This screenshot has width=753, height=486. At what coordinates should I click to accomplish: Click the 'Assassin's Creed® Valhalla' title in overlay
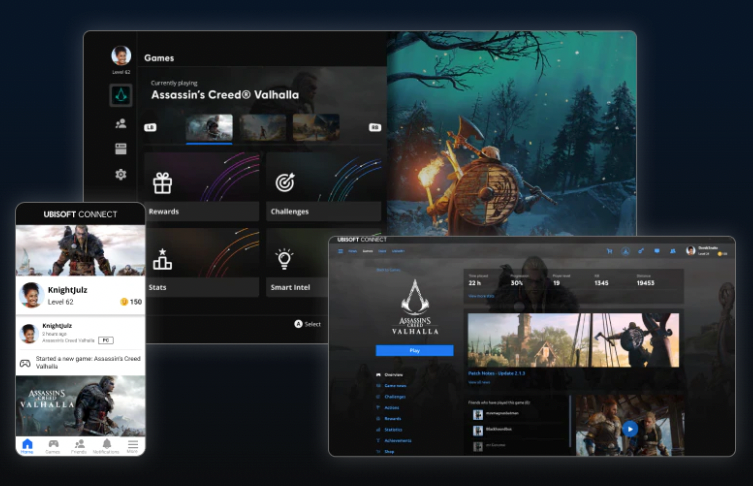[x=225, y=95]
